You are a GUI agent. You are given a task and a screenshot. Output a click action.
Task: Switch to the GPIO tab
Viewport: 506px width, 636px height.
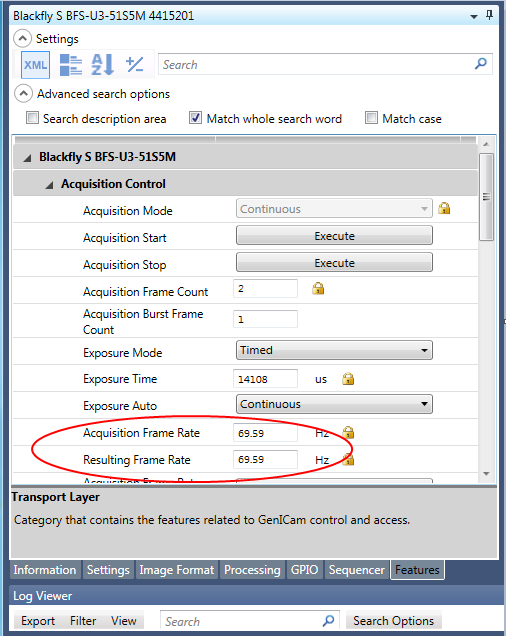[x=304, y=570]
